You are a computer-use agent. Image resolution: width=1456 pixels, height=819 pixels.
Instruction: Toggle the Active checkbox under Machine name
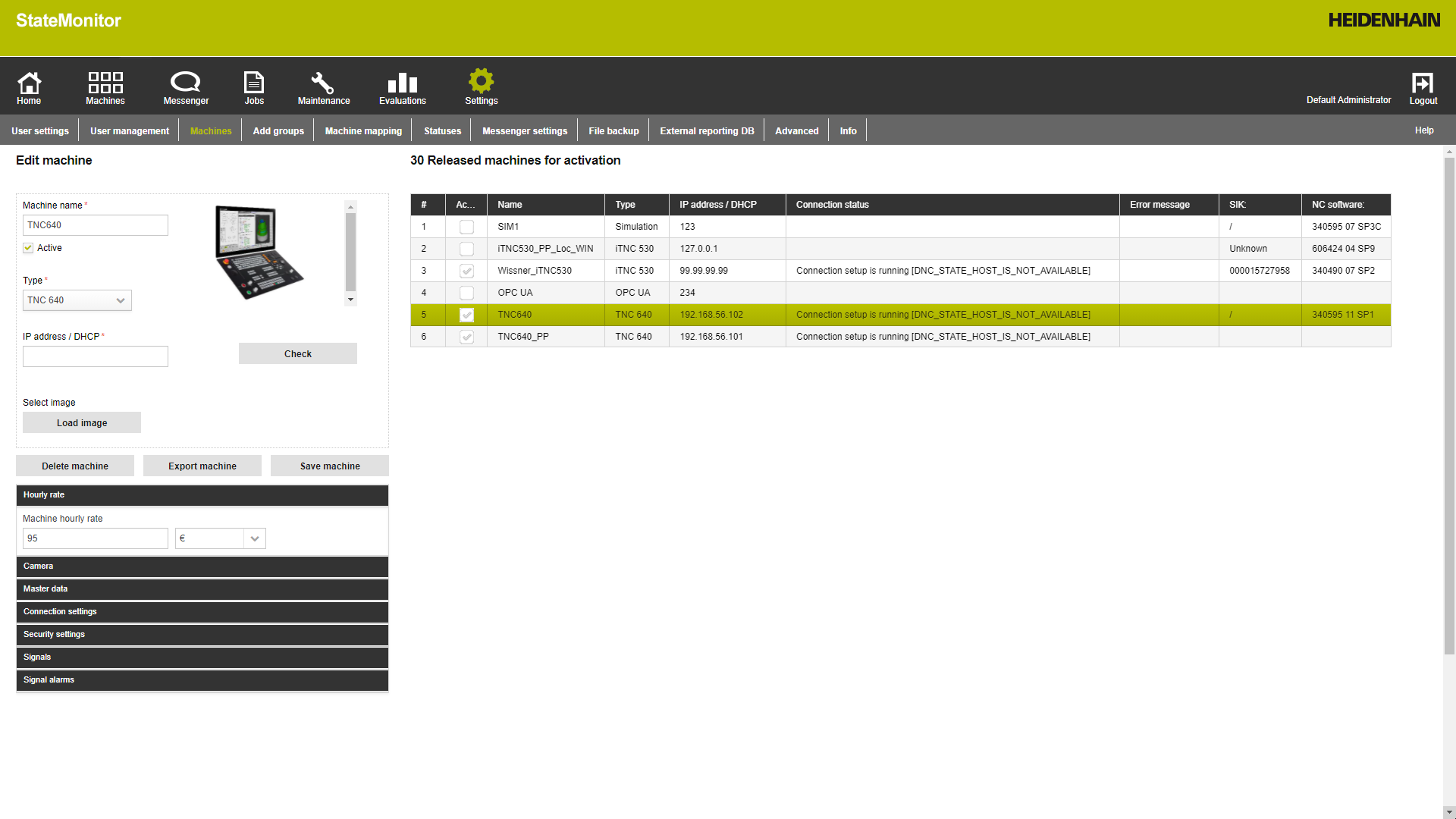28,248
